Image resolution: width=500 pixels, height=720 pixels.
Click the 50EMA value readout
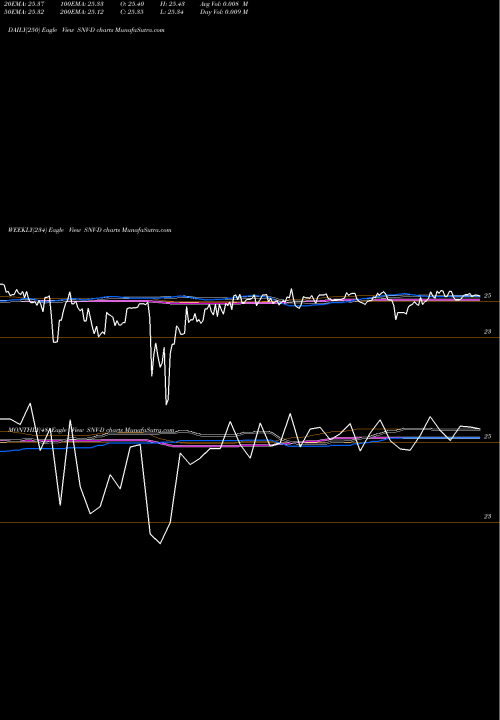[24, 12]
